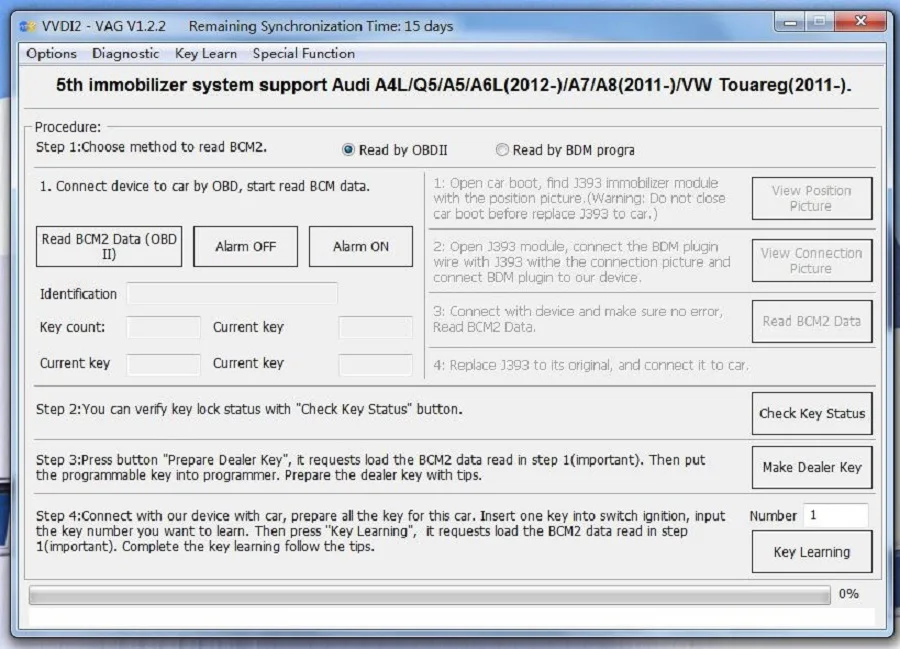
Task: Focus the Key count input field
Action: point(164,327)
